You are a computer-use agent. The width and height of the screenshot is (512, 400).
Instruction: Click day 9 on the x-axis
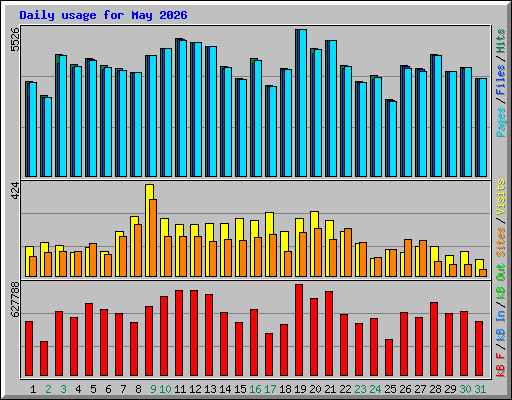153,389
